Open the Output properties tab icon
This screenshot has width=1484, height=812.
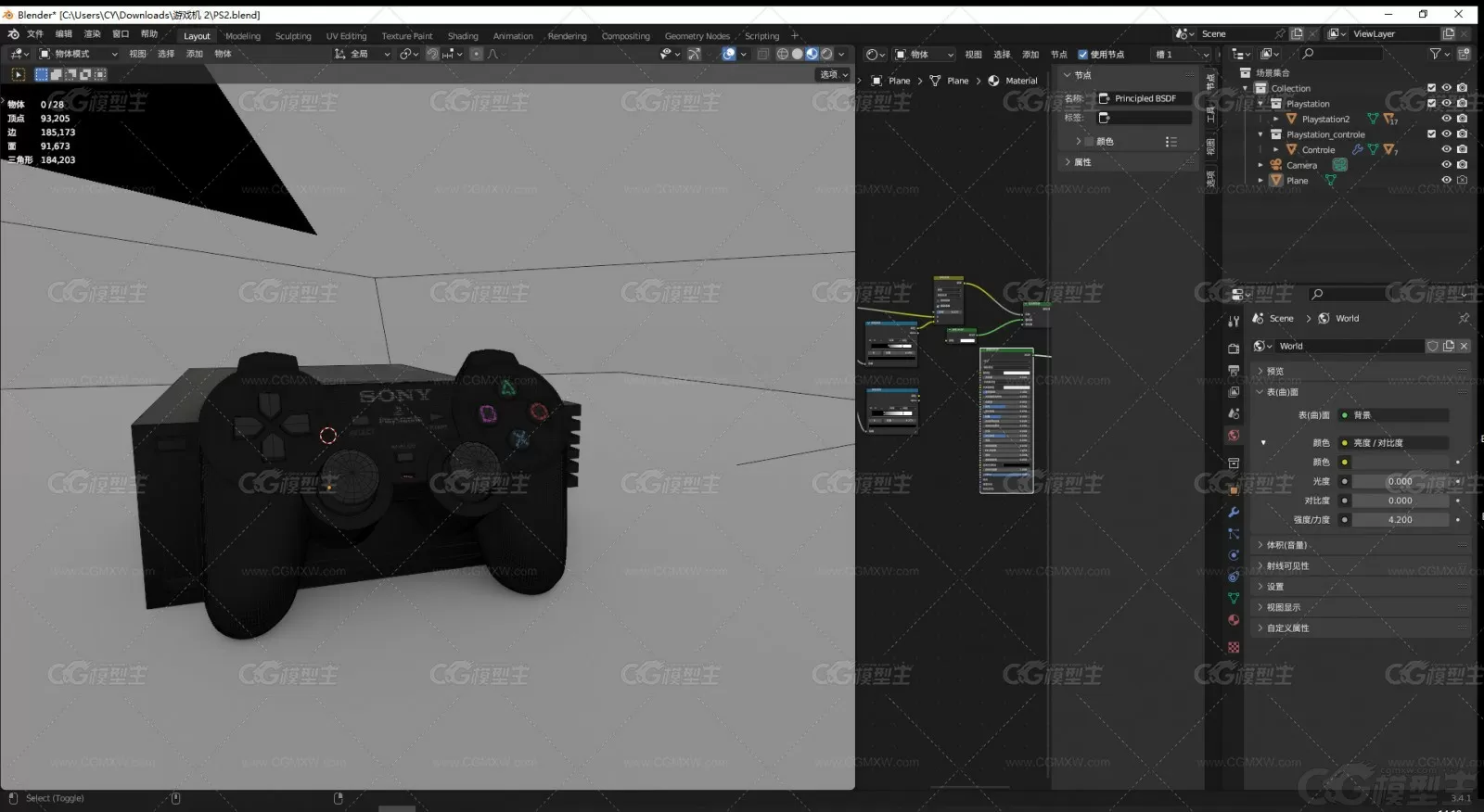[x=1234, y=371]
